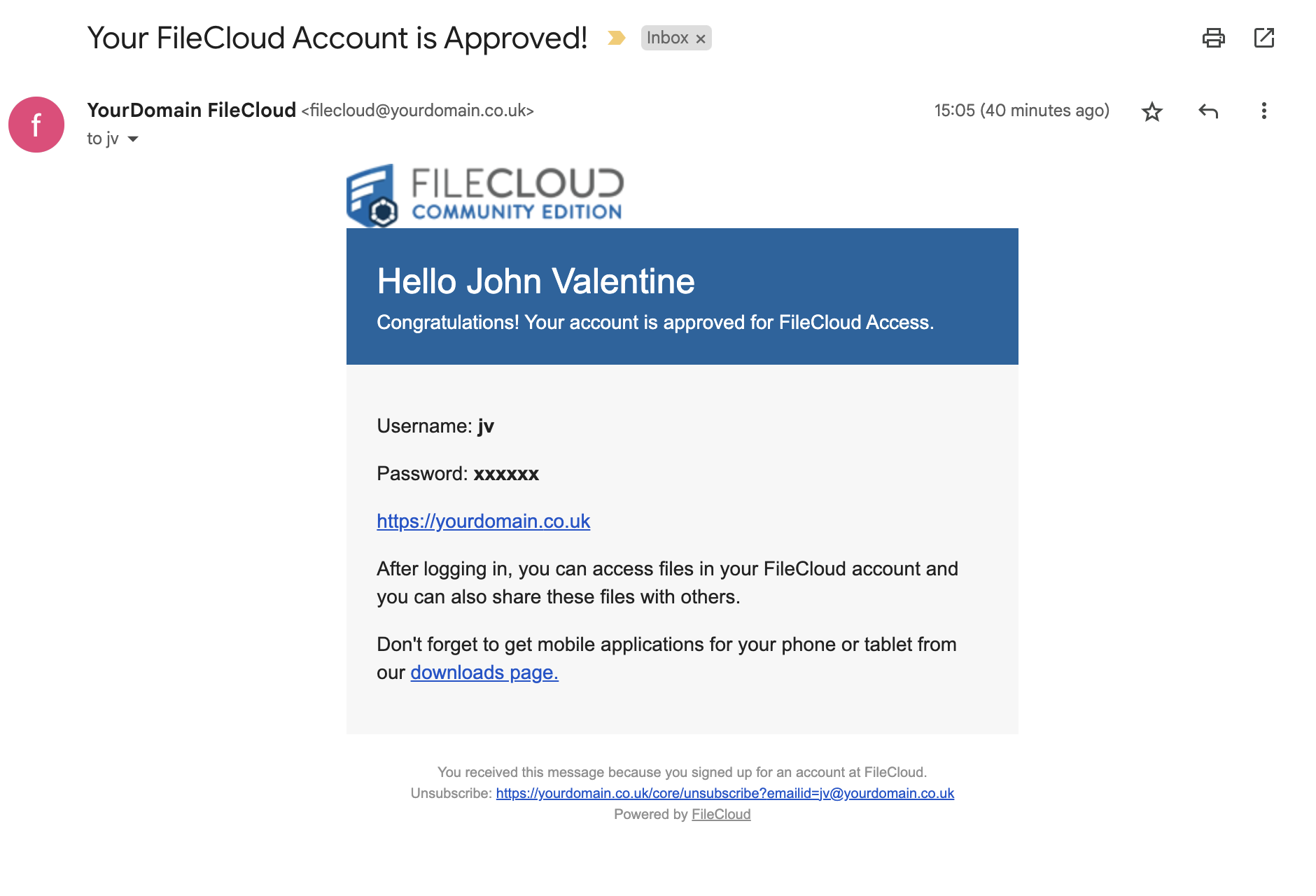Click the FileCloud Community Edition logo
This screenshot has width=1316, height=896.
coord(484,192)
